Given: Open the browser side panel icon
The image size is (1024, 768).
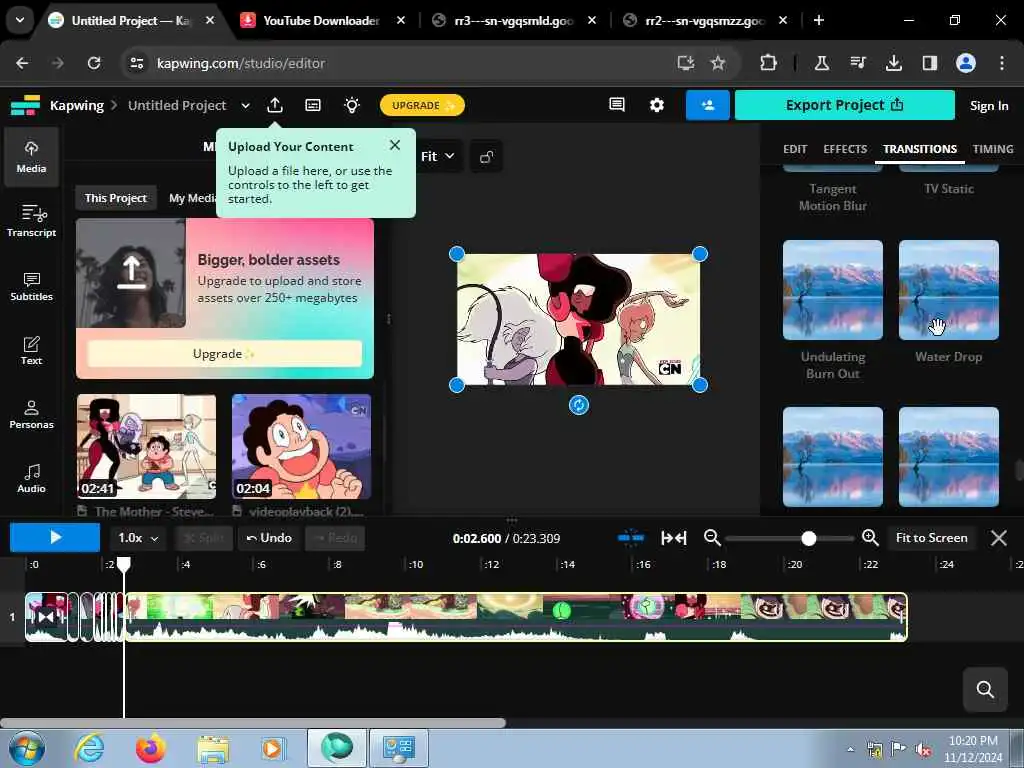Looking at the screenshot, I should click(x=929, y=63).
